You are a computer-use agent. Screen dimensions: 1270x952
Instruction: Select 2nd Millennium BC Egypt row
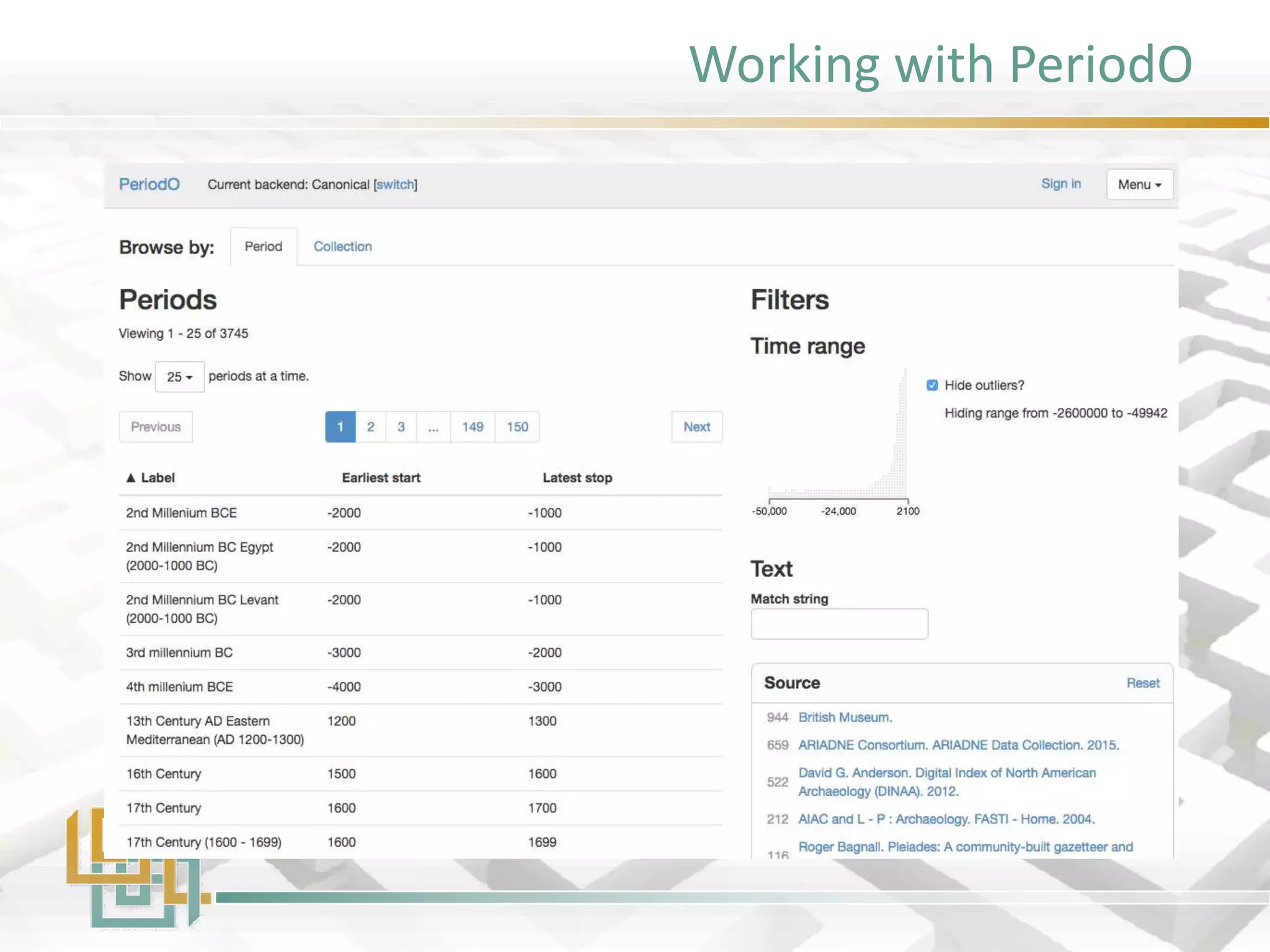coord(420,556)
